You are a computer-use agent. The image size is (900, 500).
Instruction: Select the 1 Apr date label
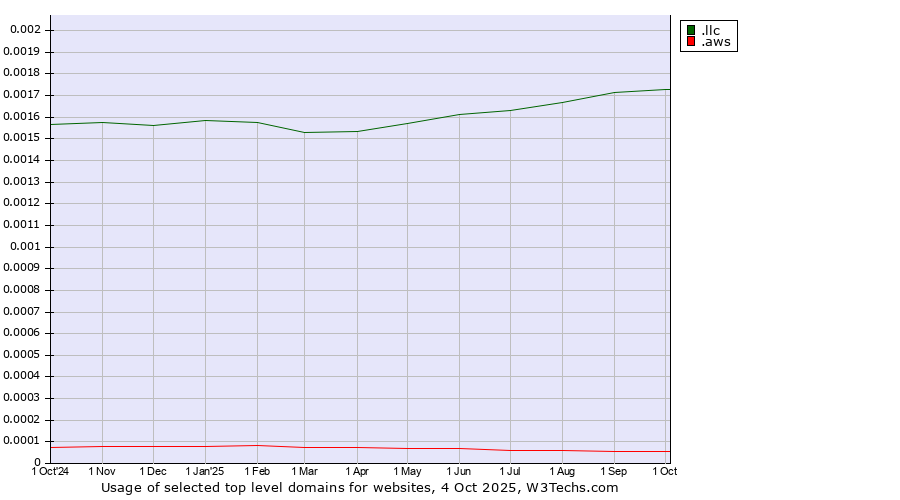point(356,470)
